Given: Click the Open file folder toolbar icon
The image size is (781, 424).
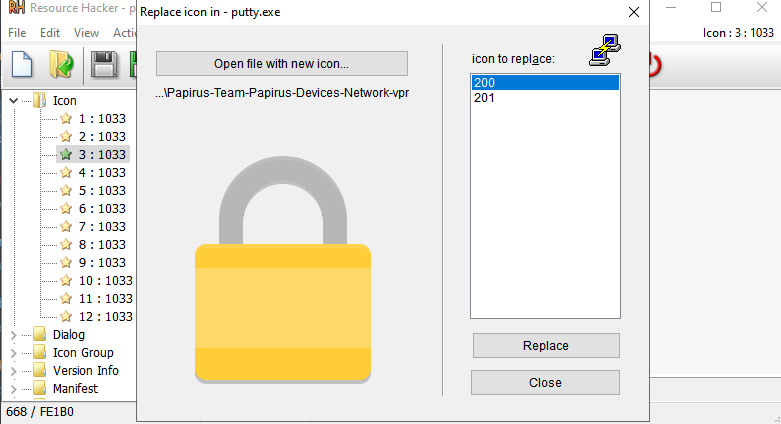Looking at the screenshot, I should coord(61,66).
